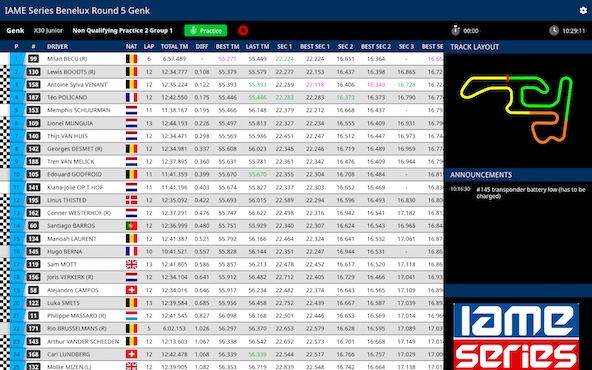Select driver Manoah LAURENT
Screen dimensions: 592x370
(x=72, y=239)
